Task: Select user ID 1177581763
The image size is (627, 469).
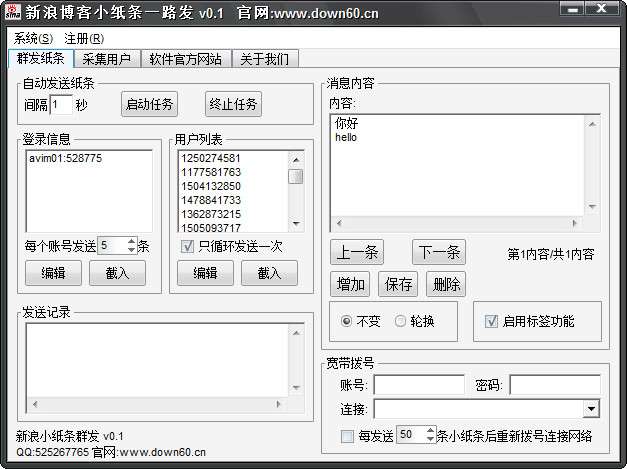Action: point(211,172)
